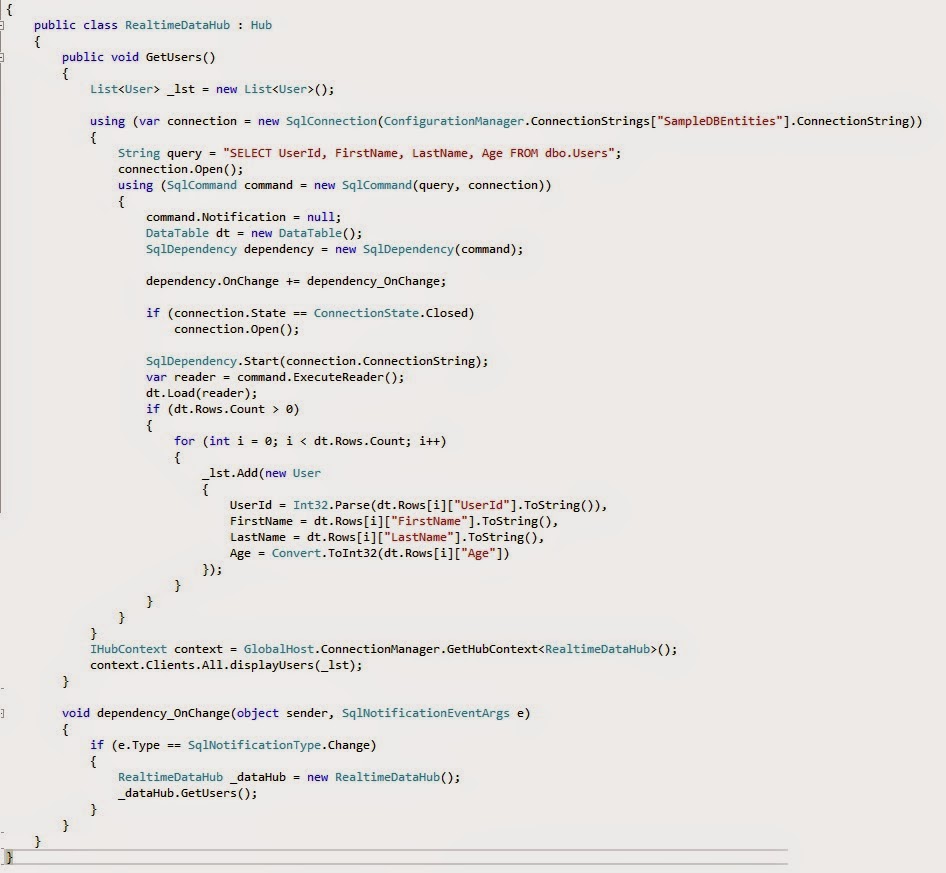Image resolution: width=946 pixels, height=873 pixels.
Task: Click the object sender parameter
Action: [282, 713]
